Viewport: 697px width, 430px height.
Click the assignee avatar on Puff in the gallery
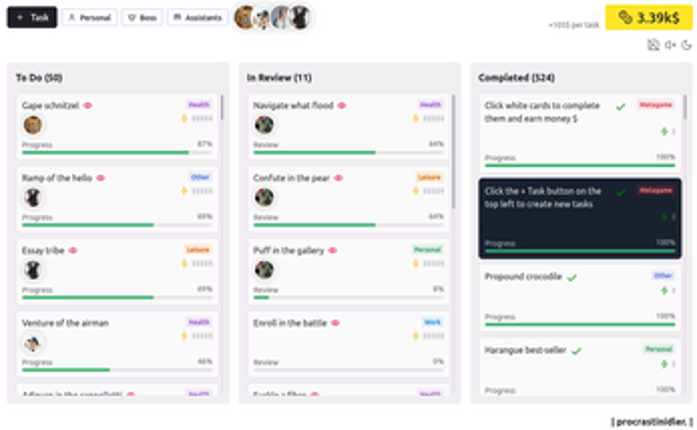coord(264,270)
